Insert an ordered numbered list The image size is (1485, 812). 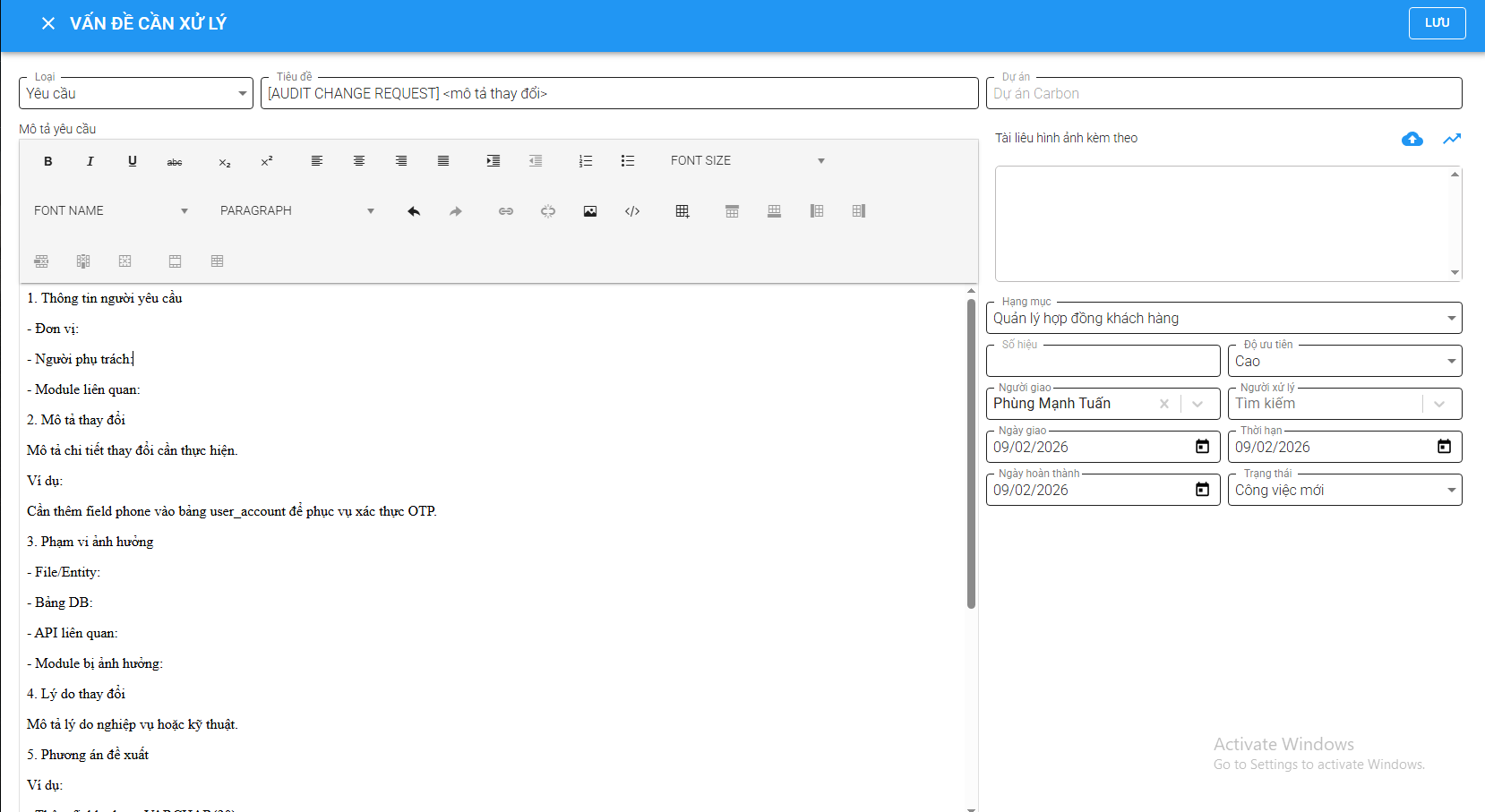[x=585, y=161]
